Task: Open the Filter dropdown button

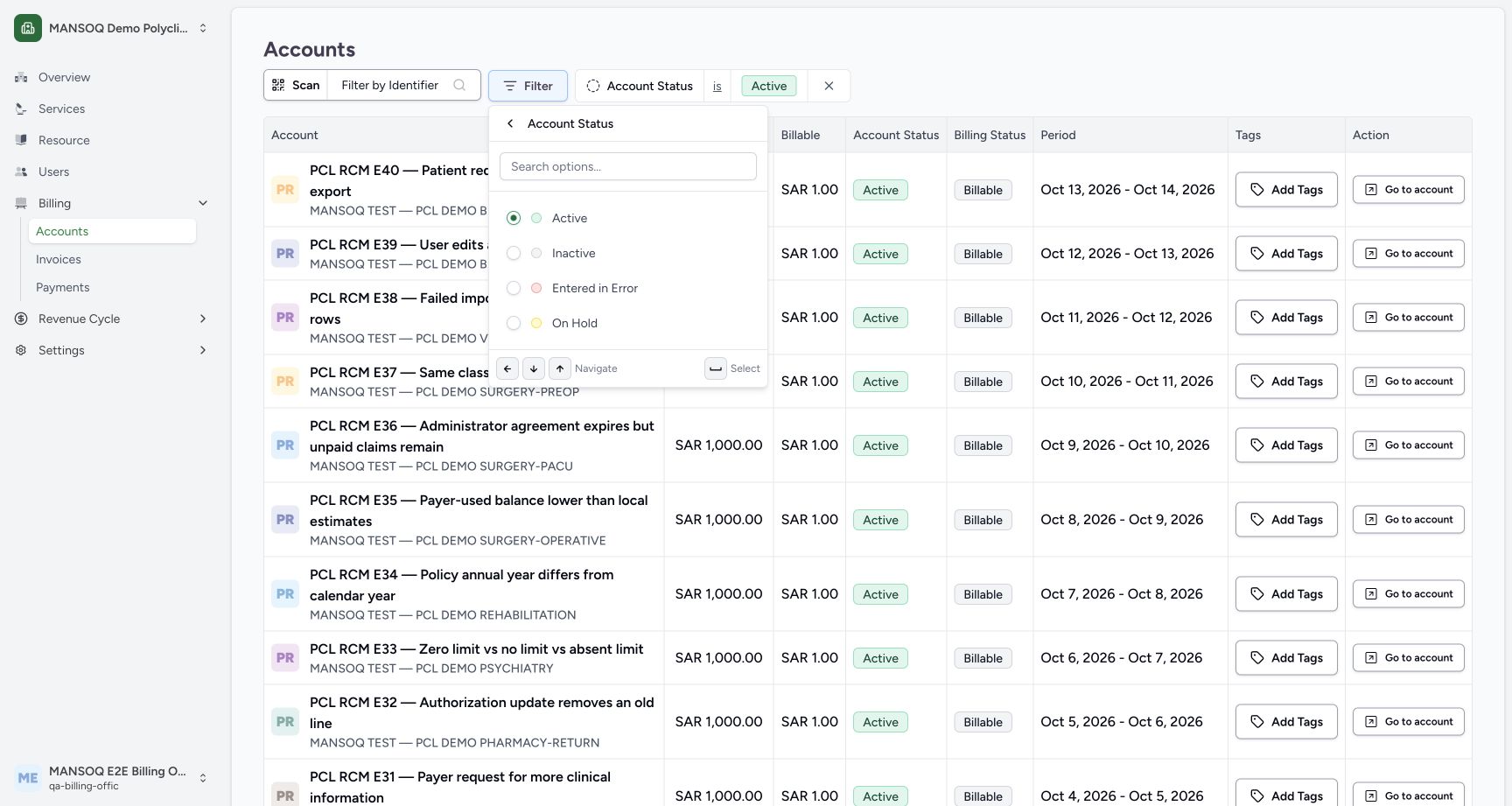Action: pos(528,86)
